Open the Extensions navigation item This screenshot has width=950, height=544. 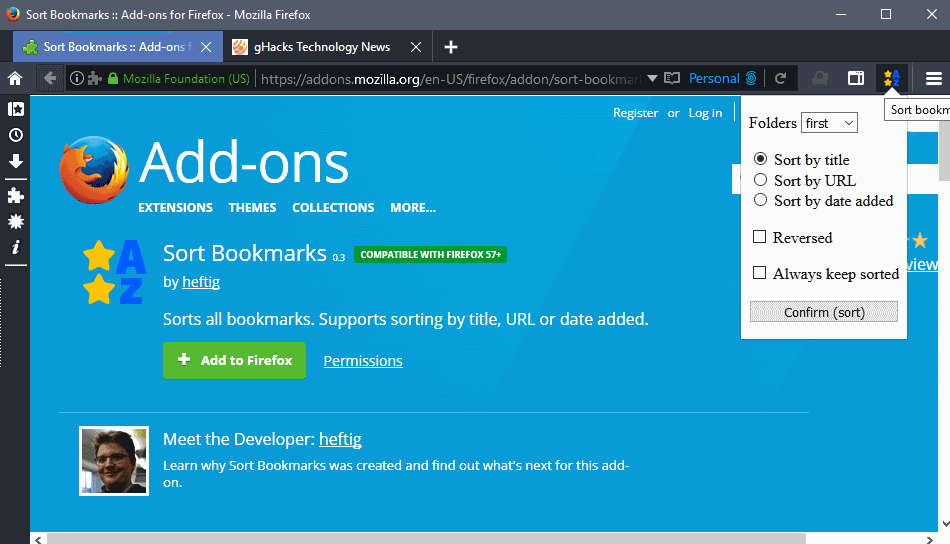[175, 208]
